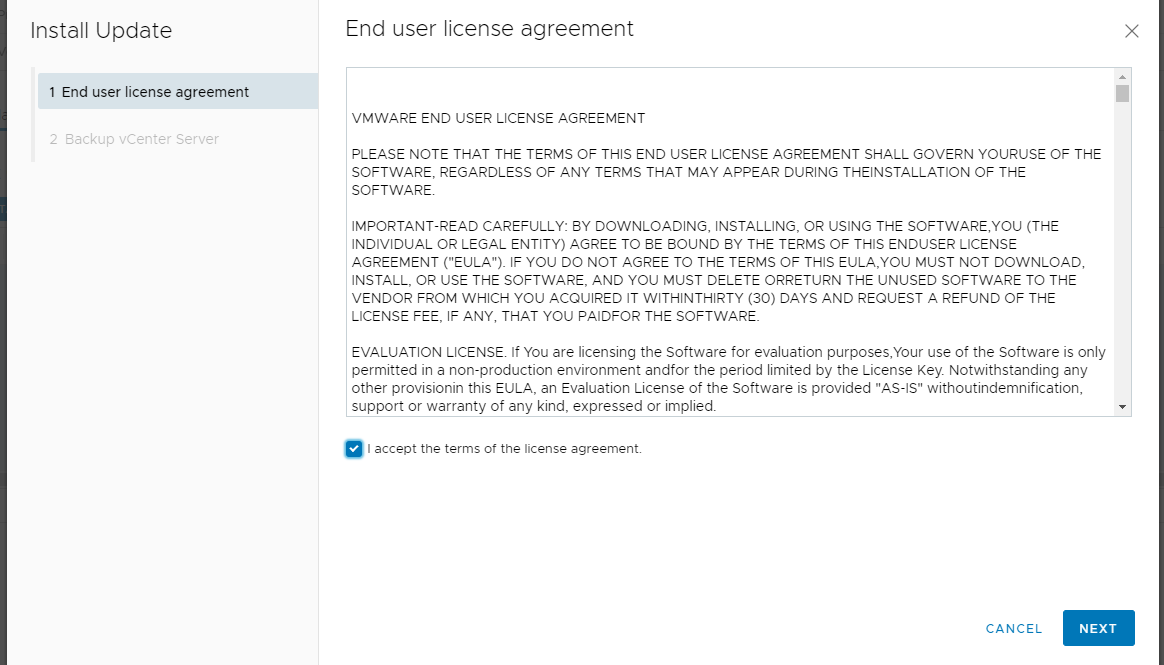Click the scrollbar track below the thumb
Image resolution: width=1164 pixels, height=665 pixels.
click(x=1122, y=252)
